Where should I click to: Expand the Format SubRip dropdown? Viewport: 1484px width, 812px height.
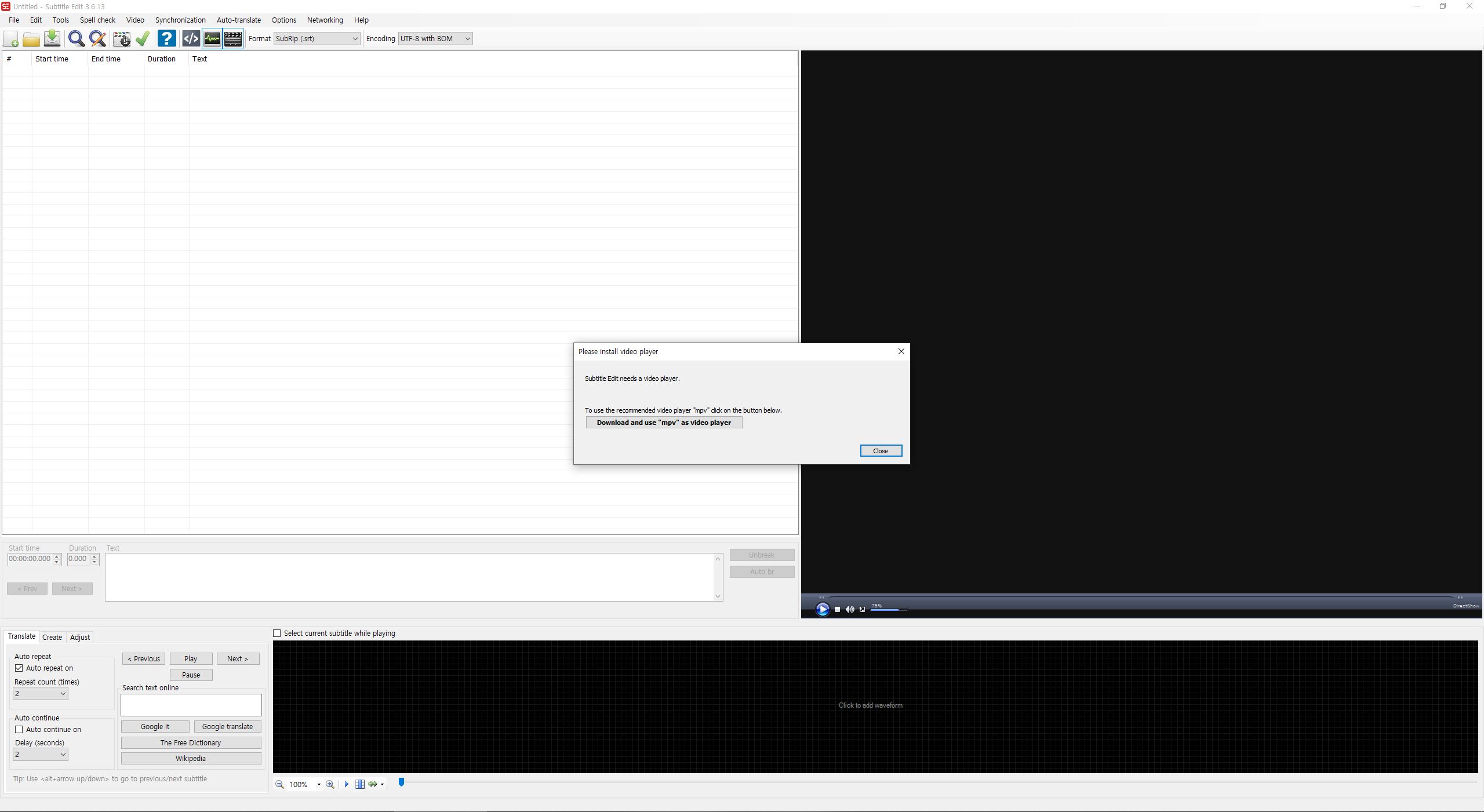pos(317,39)
